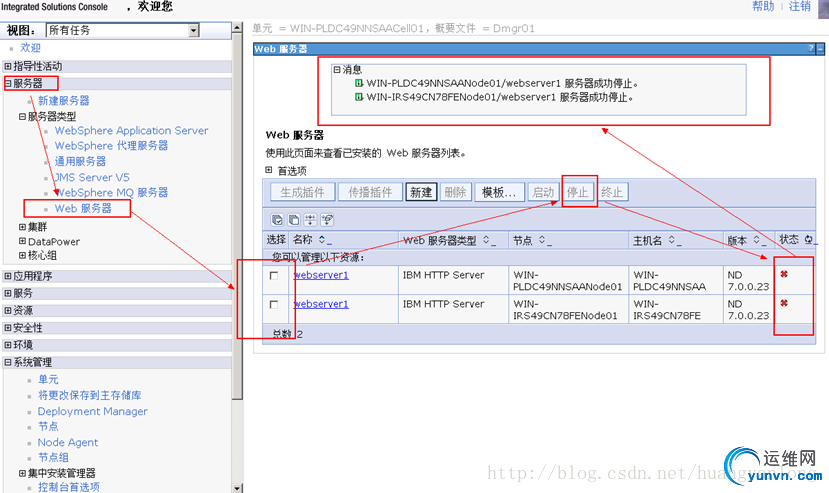
Task: Expand 环境 section
Action: 7,345
